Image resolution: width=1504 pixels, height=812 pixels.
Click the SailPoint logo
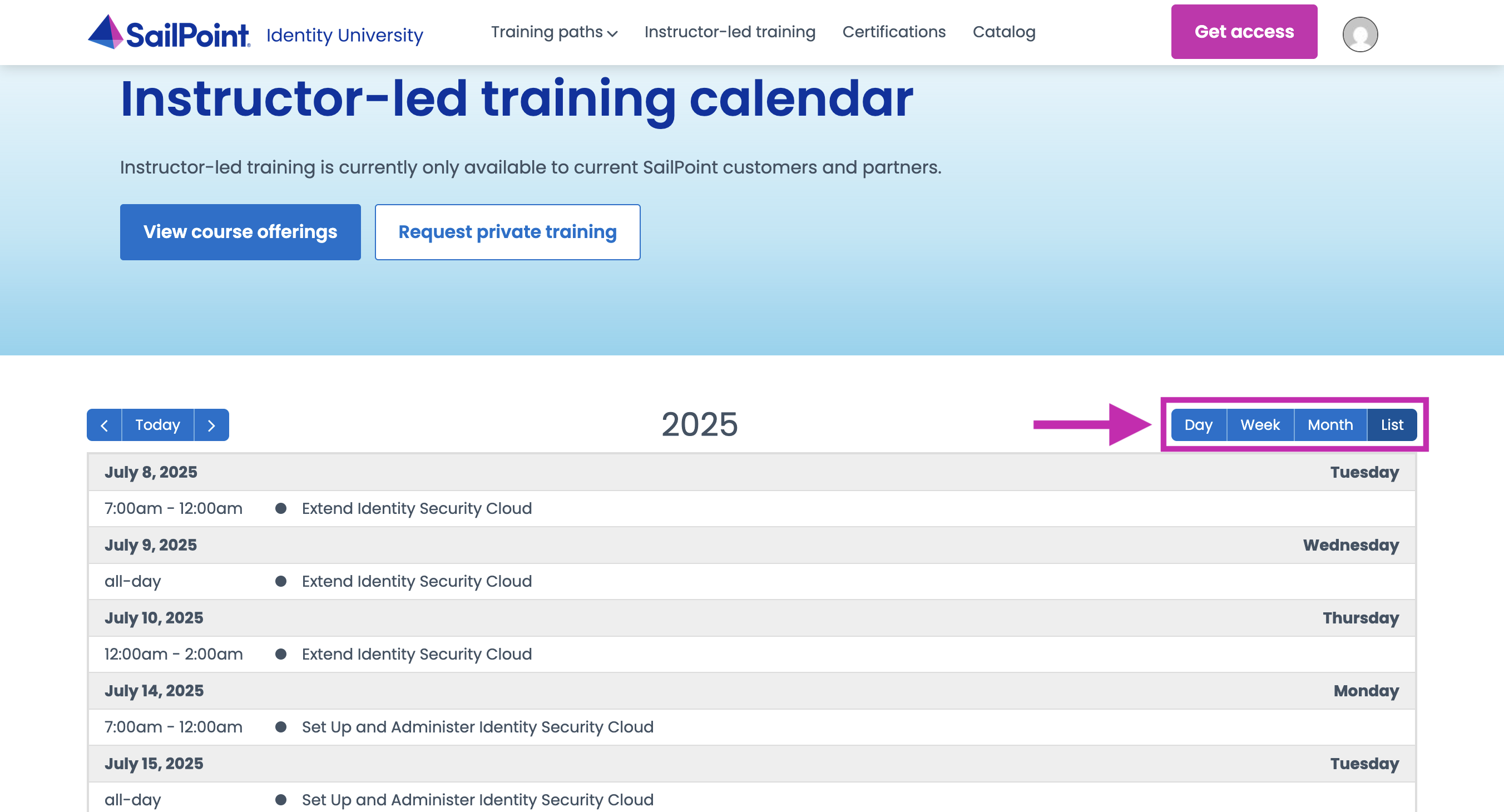coord(169,33)
